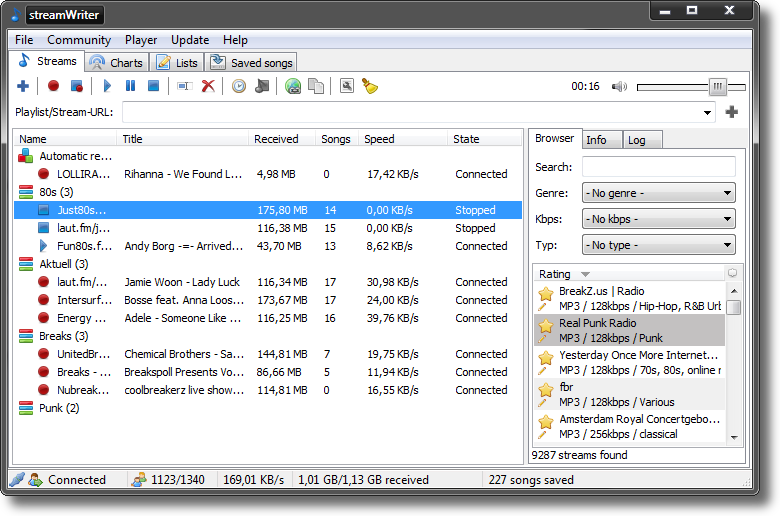Open the clock timer icon in toolbar
780x516 pixels.
tap(239, 87)
